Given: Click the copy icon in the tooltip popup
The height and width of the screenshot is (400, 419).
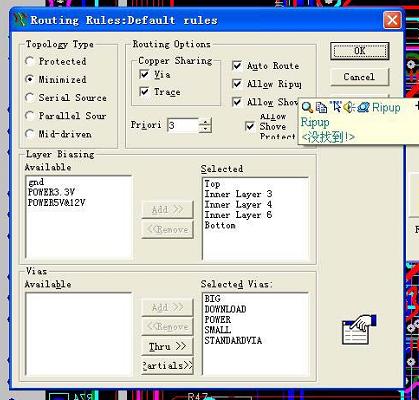Looking at the screenshot, I should (321, 107).
